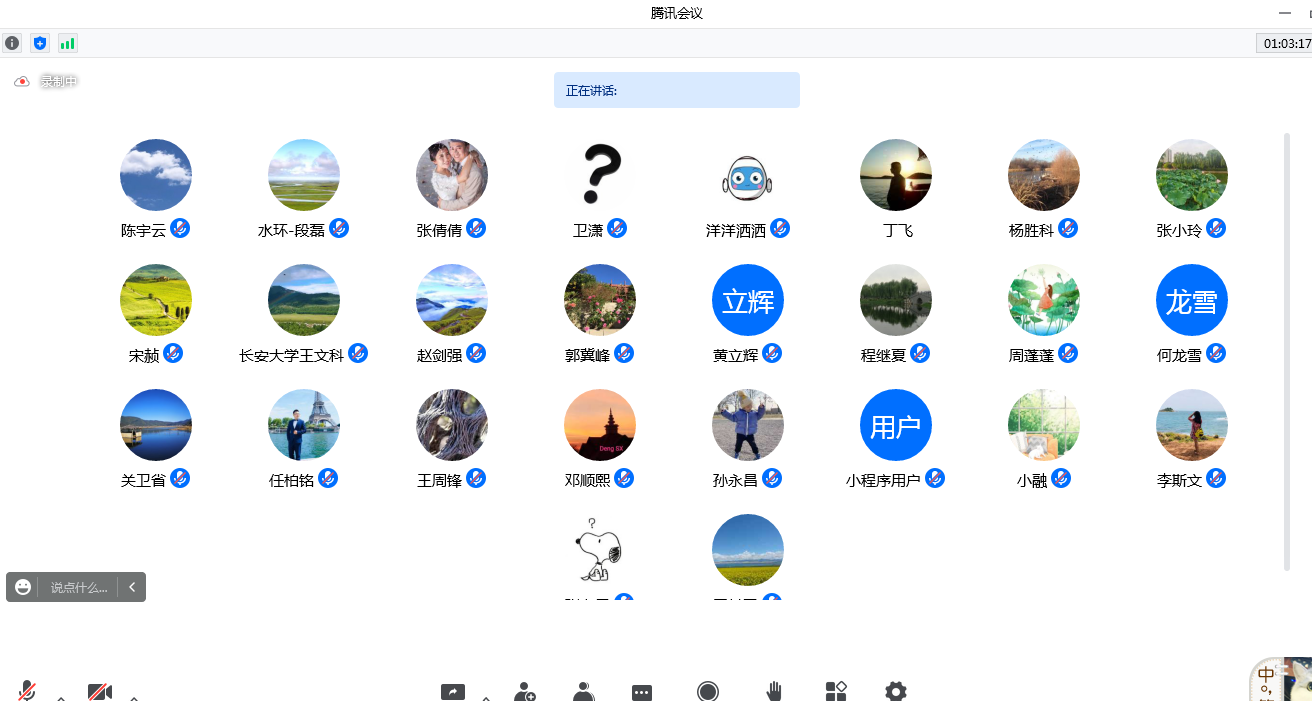Unmute the microphone in bottom toolbar
This screenshot has height=701, width=1312.
click(x=27, y=691)
